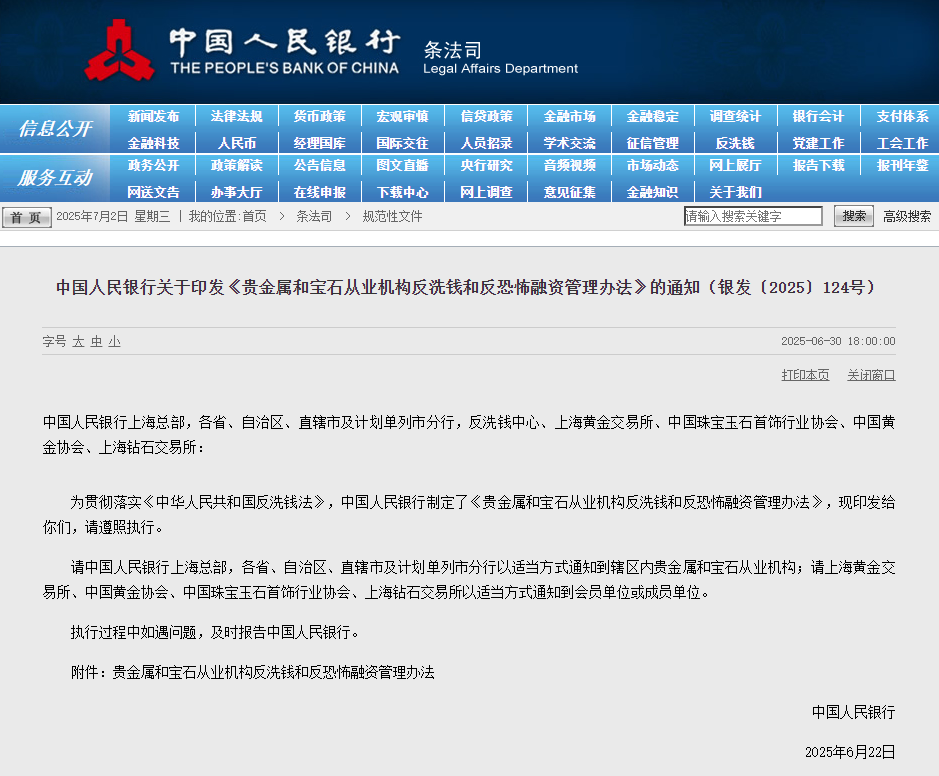Open 网上调查 page
Image resolution: width=939 pixels, height=776 pixels.
pyautogui.click(x=486, y=192)
